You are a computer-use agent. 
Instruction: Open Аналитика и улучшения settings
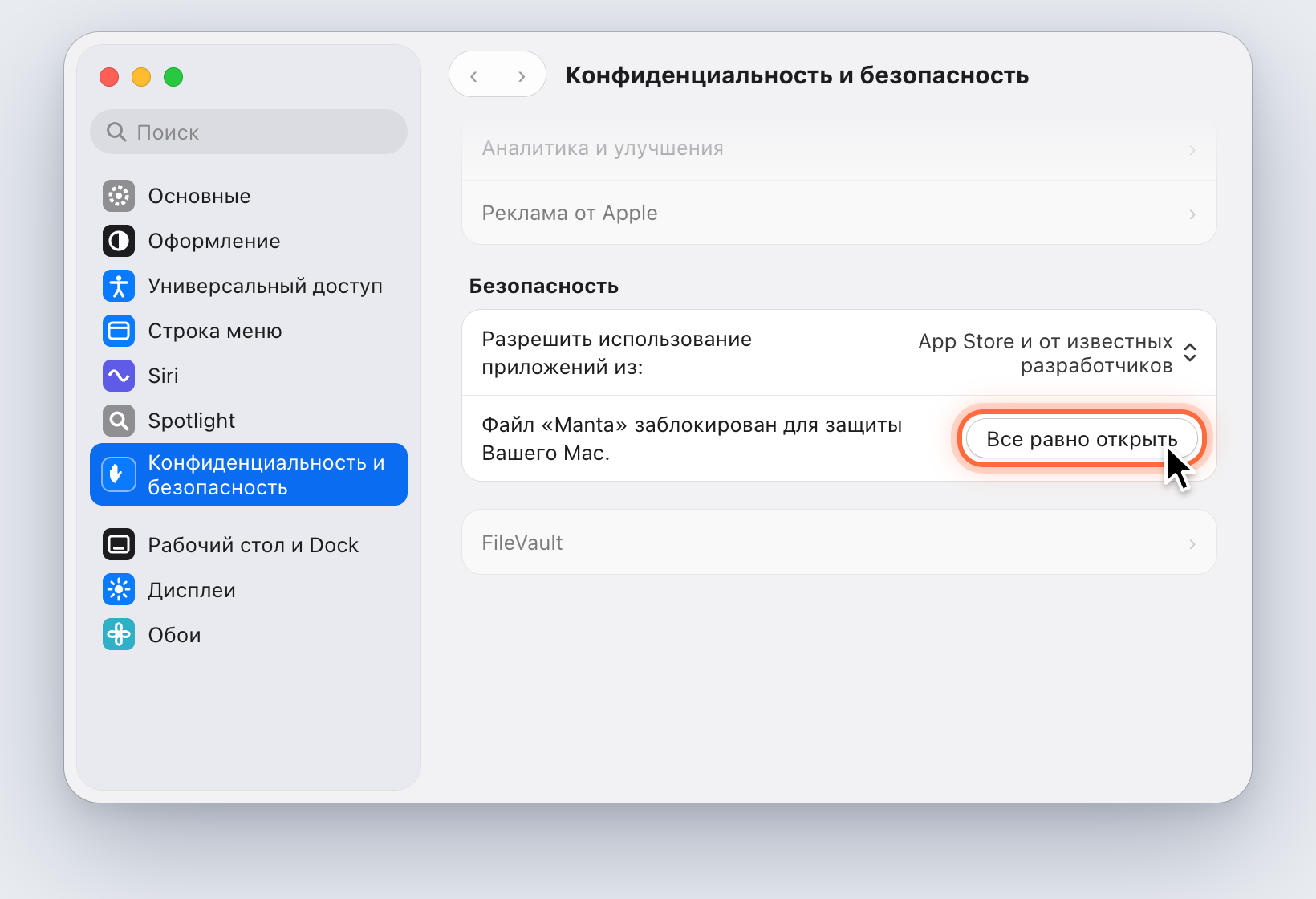point(839,148)
